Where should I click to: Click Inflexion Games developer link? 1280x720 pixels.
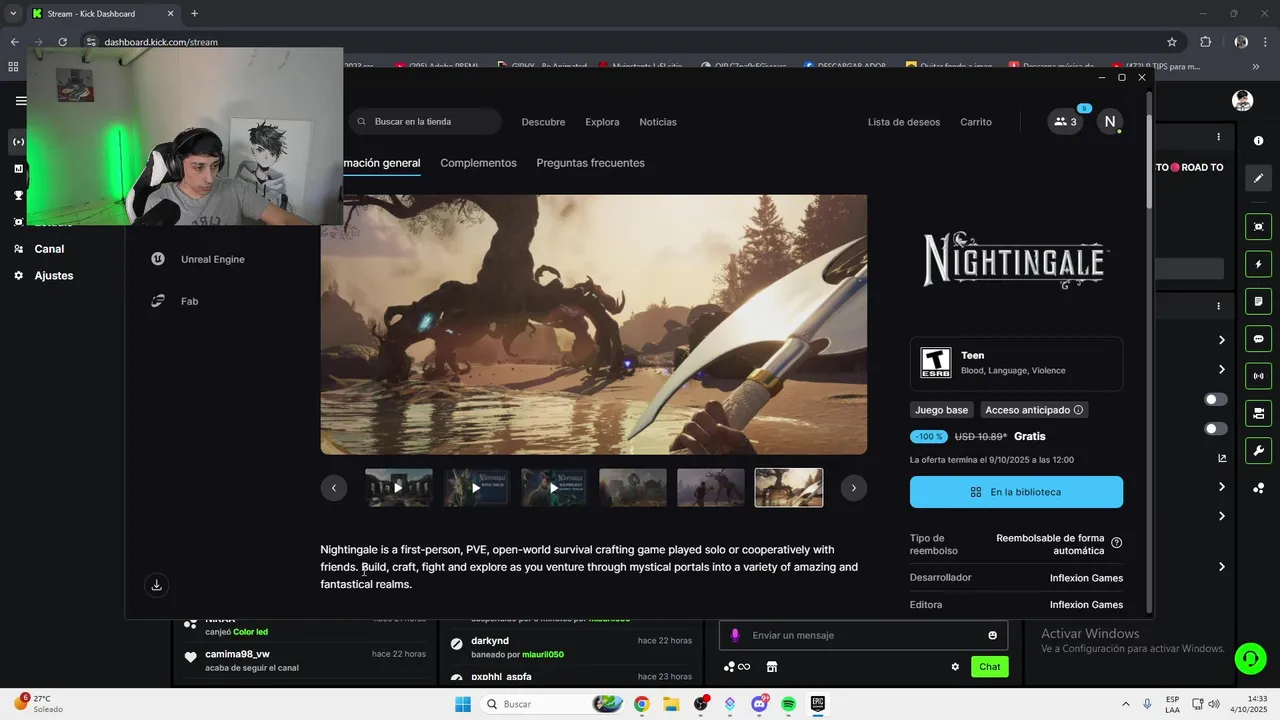1086,578
